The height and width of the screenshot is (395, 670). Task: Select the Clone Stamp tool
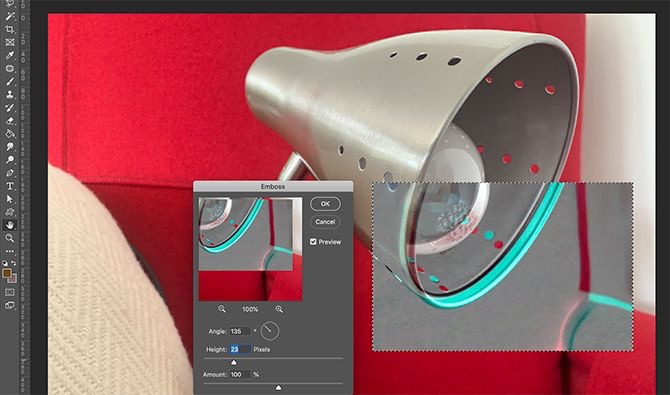10,94
